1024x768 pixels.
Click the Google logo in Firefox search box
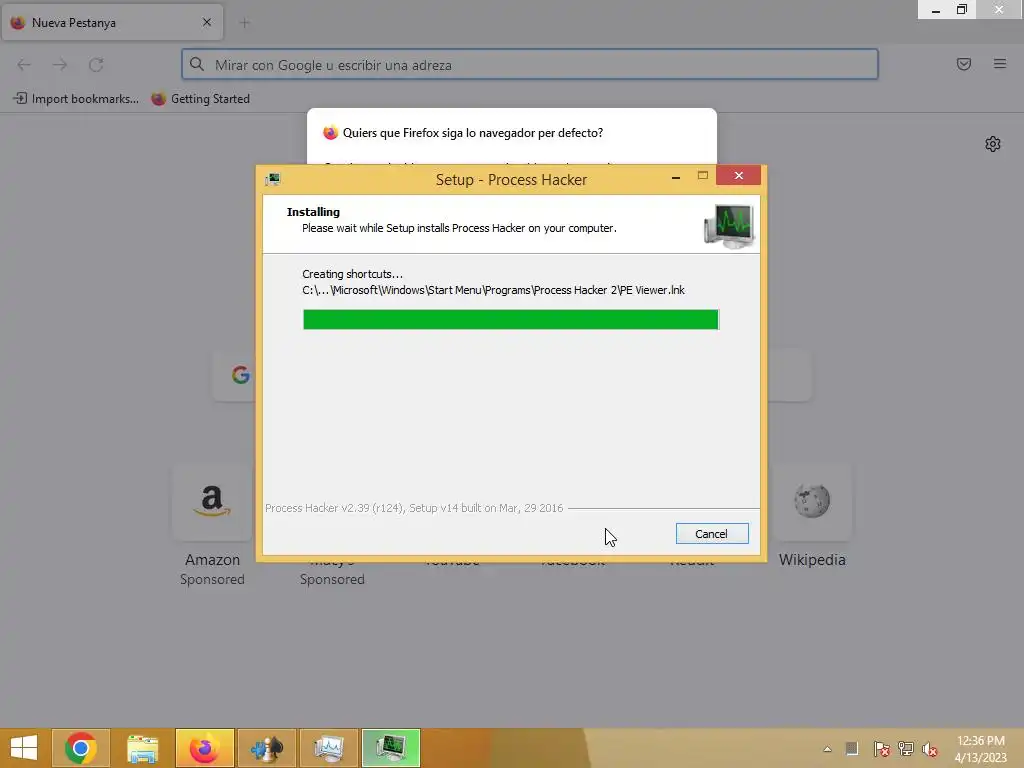(241, 375)
